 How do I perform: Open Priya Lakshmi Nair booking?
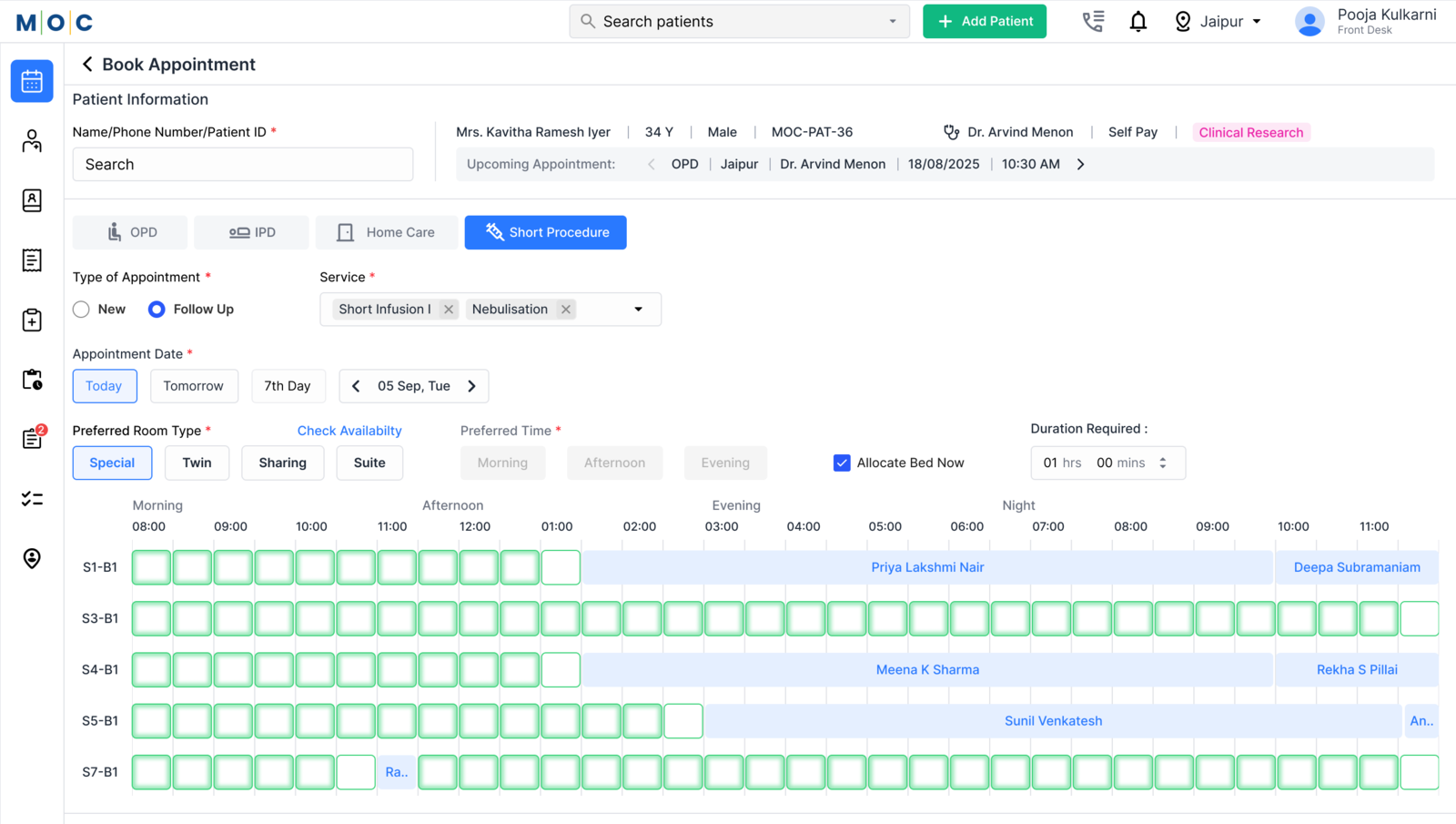(927, 567)
